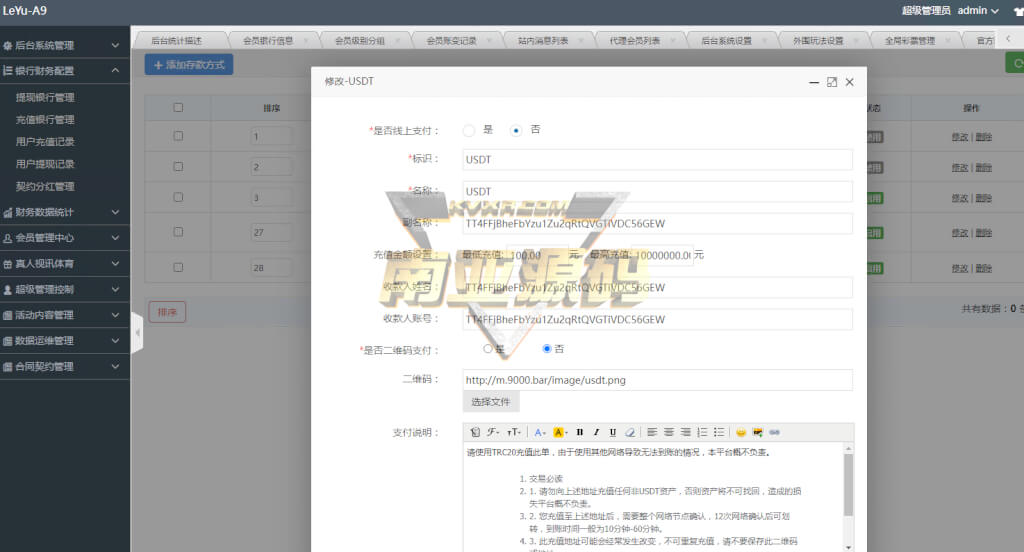The width and height of the screenshot is (1024, 552).
Task: Click the eraser clear-formatting icon
Action: [x=630, y=432]
